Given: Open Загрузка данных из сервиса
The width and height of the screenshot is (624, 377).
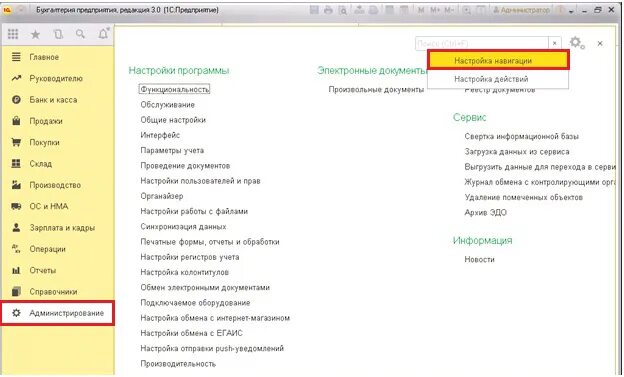Looking at the screenshot, I should 517,152.
